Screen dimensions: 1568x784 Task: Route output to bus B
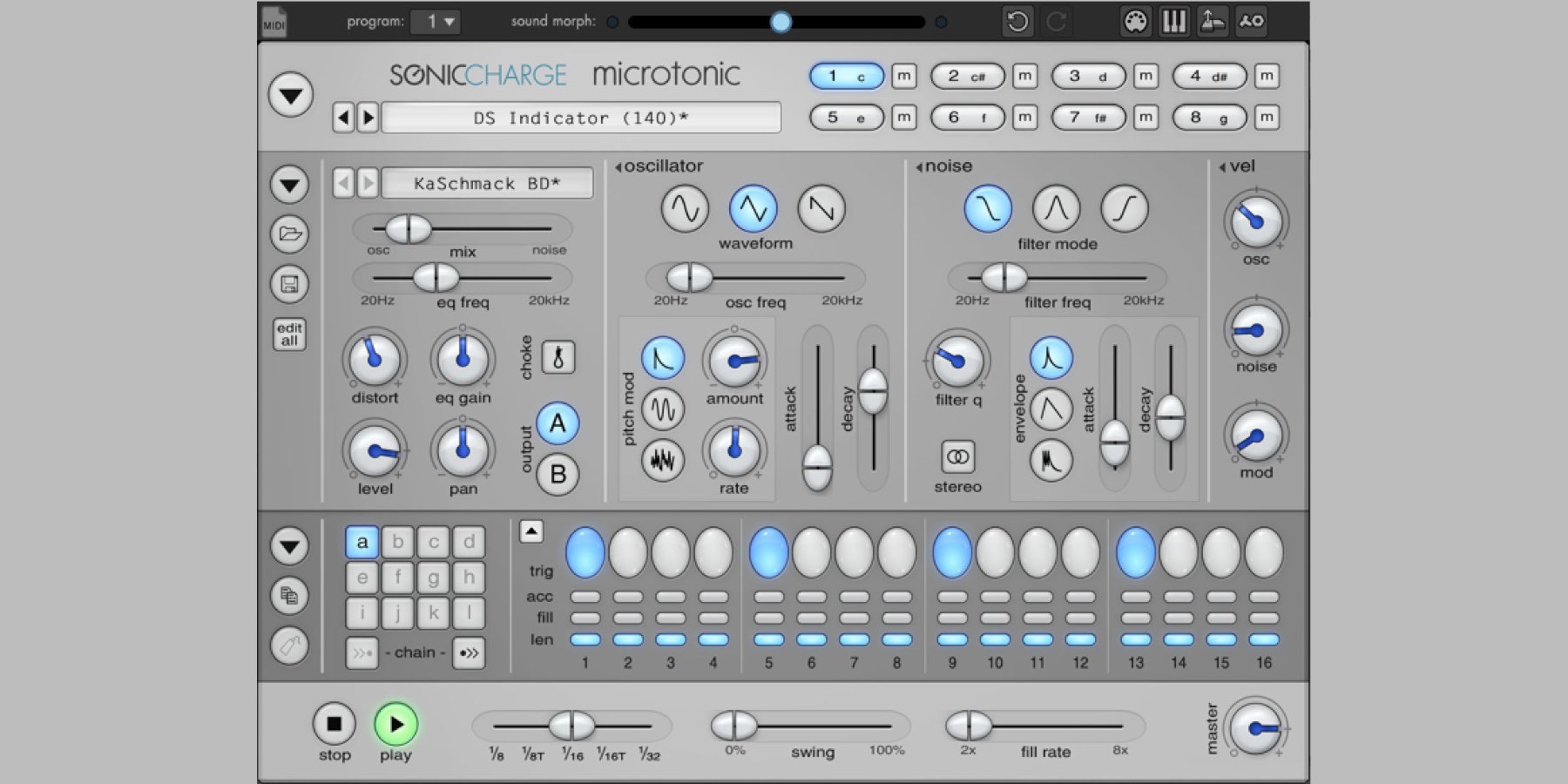[x=558, y=475]
